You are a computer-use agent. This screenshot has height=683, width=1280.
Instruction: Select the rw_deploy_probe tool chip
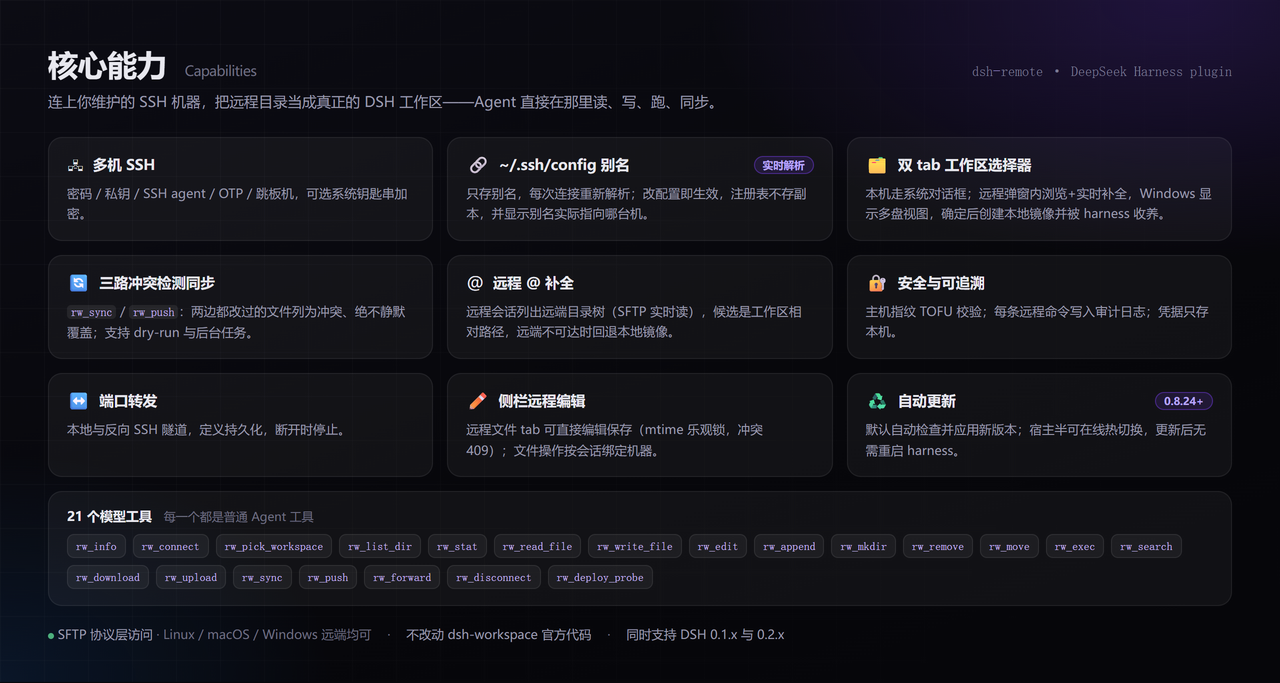[600, 577]
